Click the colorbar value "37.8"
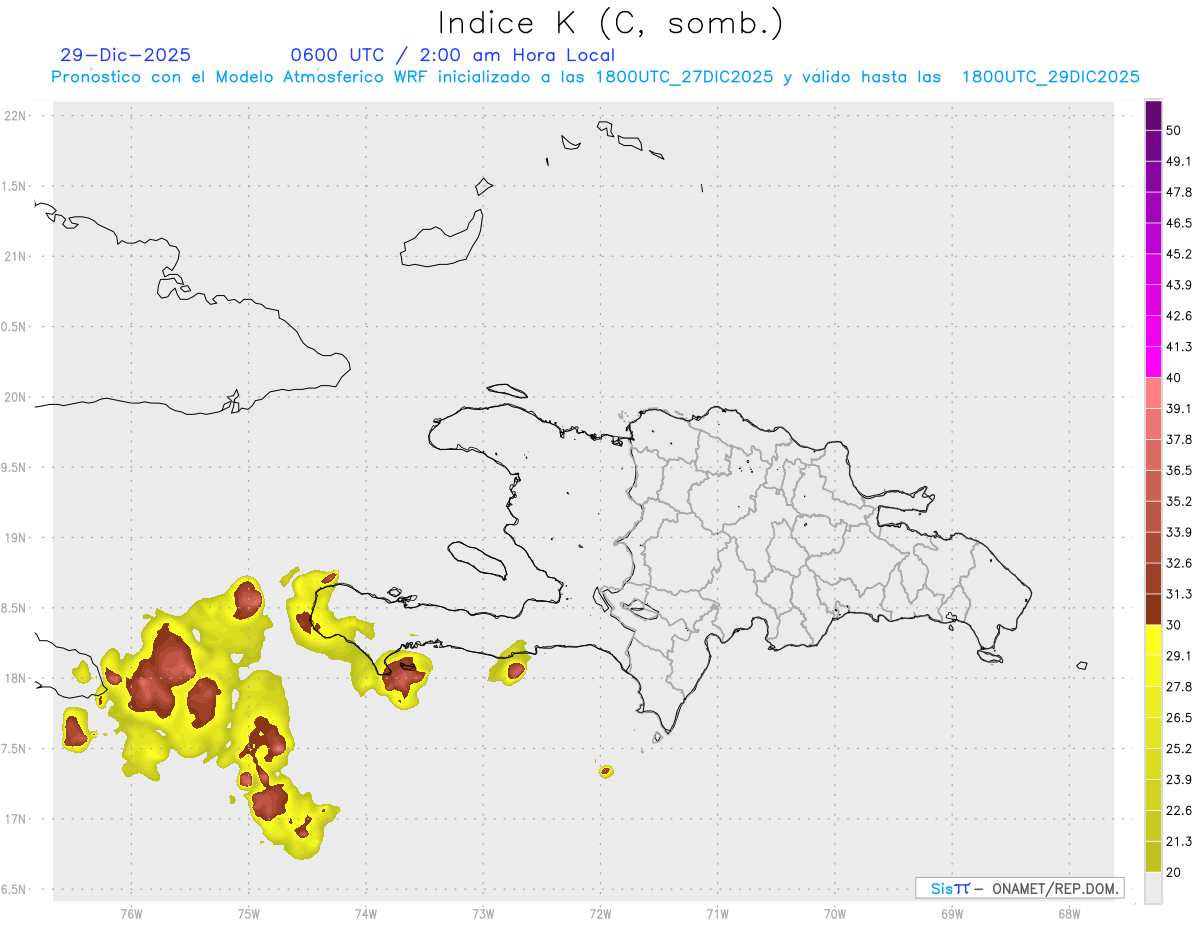 coord(1179,439)
